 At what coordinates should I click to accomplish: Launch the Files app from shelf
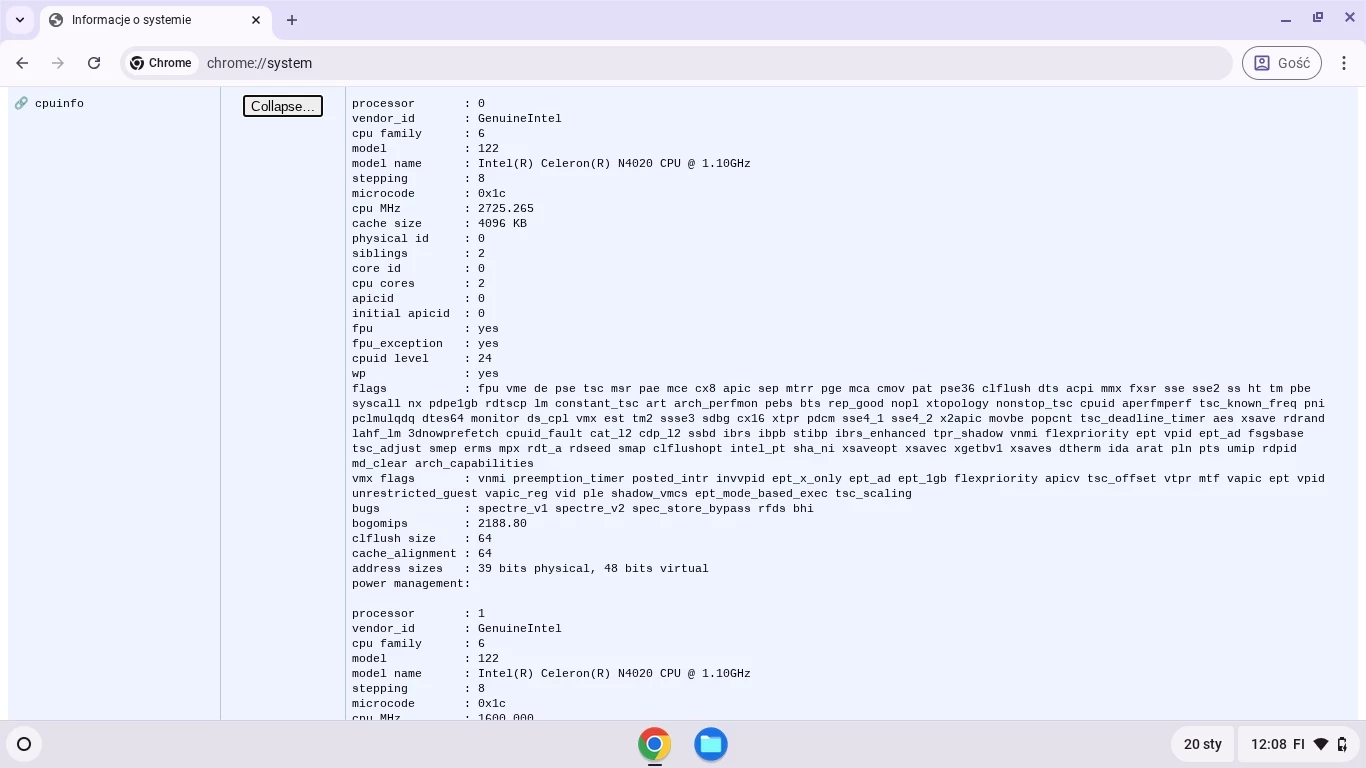[711, 744]
